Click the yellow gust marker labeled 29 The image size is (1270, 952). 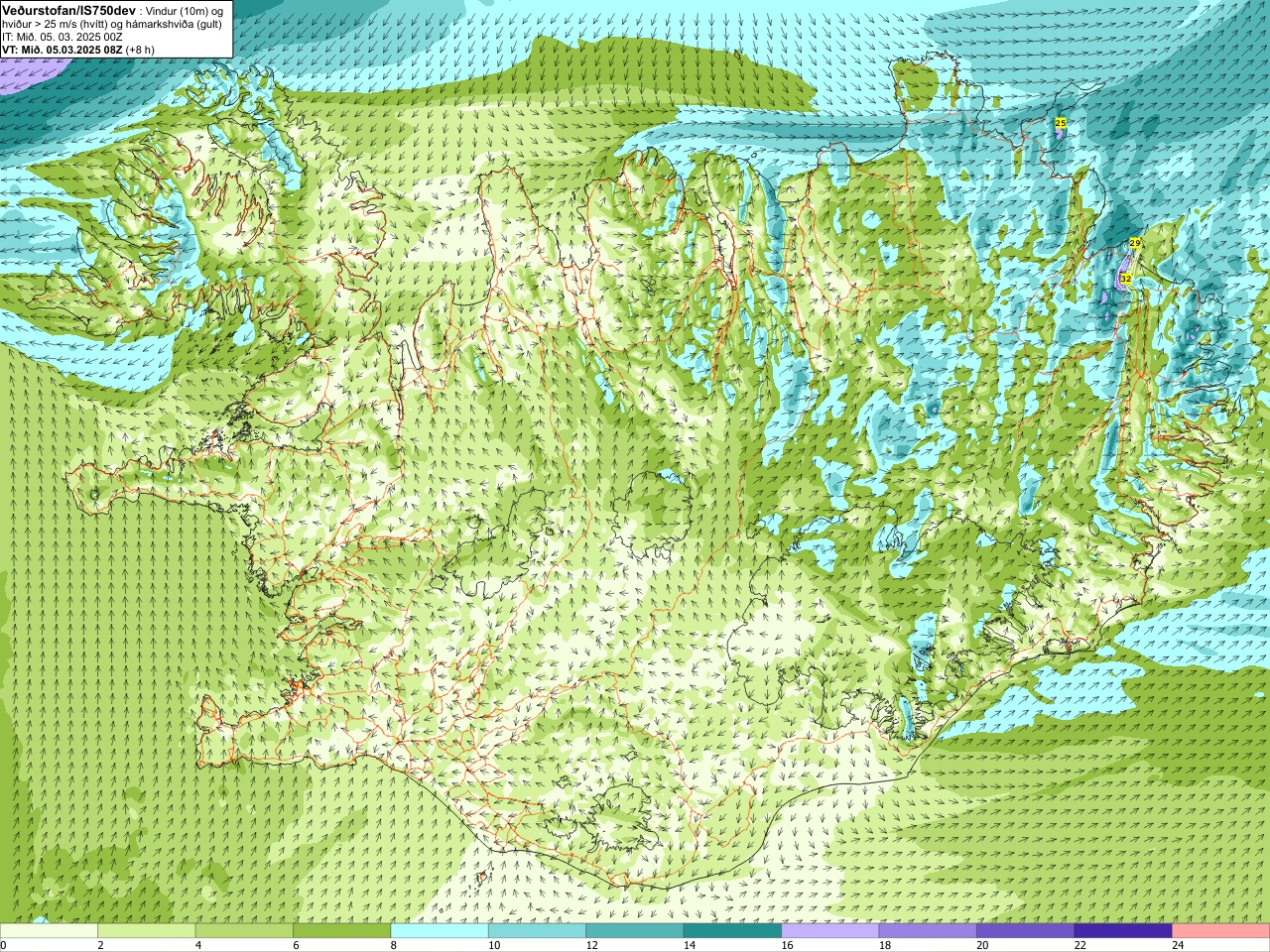coord(1135,243)
